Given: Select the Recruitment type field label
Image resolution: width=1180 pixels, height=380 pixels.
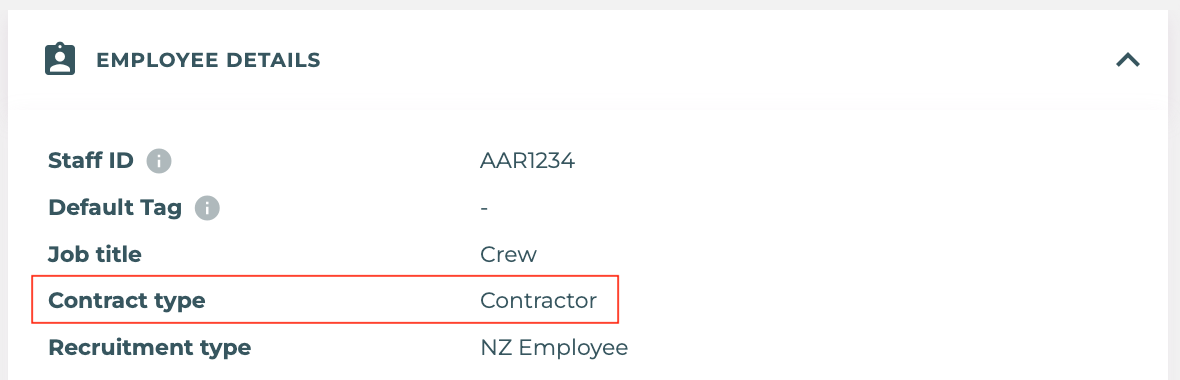Looking at the screenshot, I should coord(150,348).
